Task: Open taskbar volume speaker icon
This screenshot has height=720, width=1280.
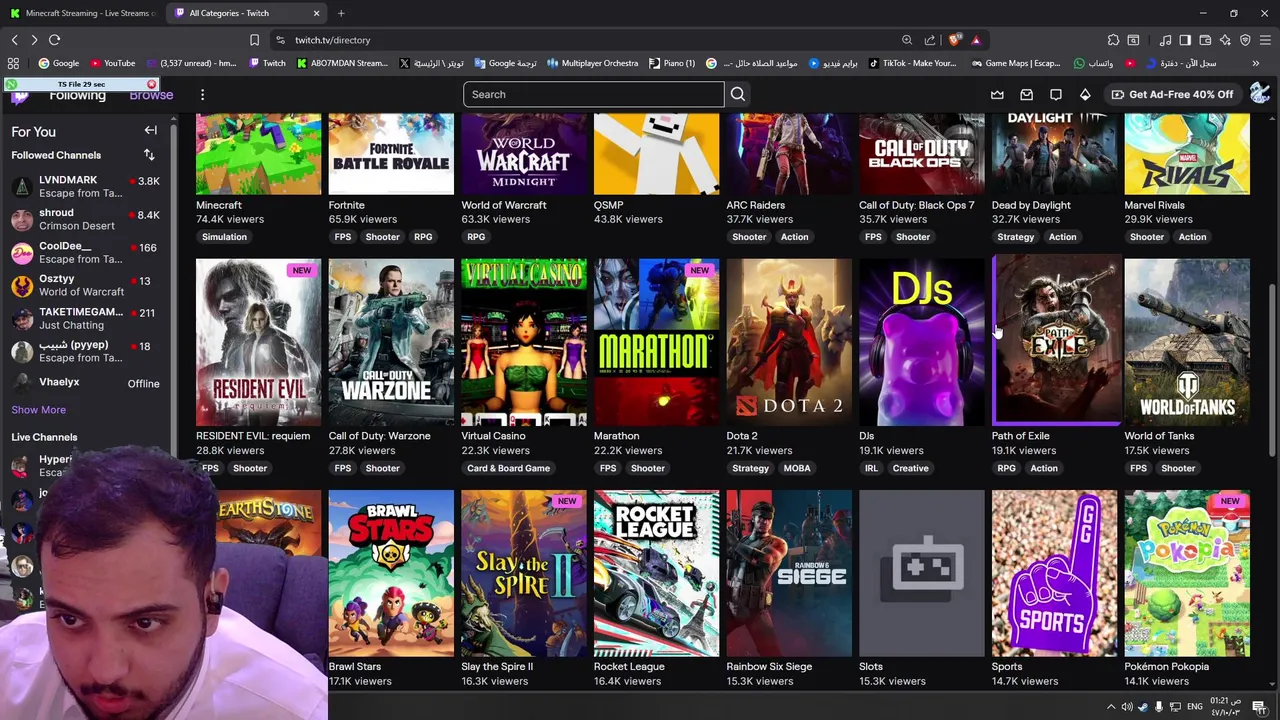Action: [x=1127, y=707]
